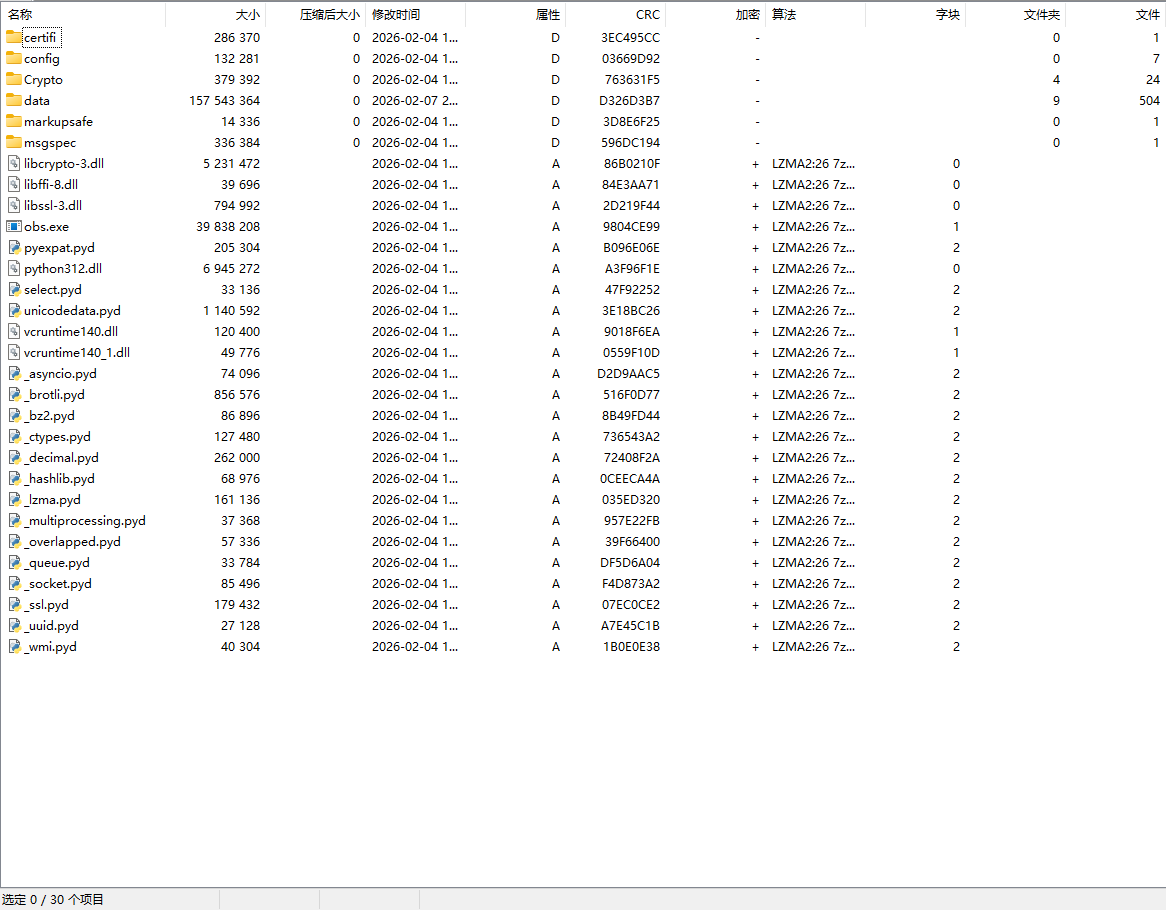Screen dimensions: 1166x910
Task: Select the _ssl.pyd file icon
Action: pyautogui.click(x=14, y=604)
